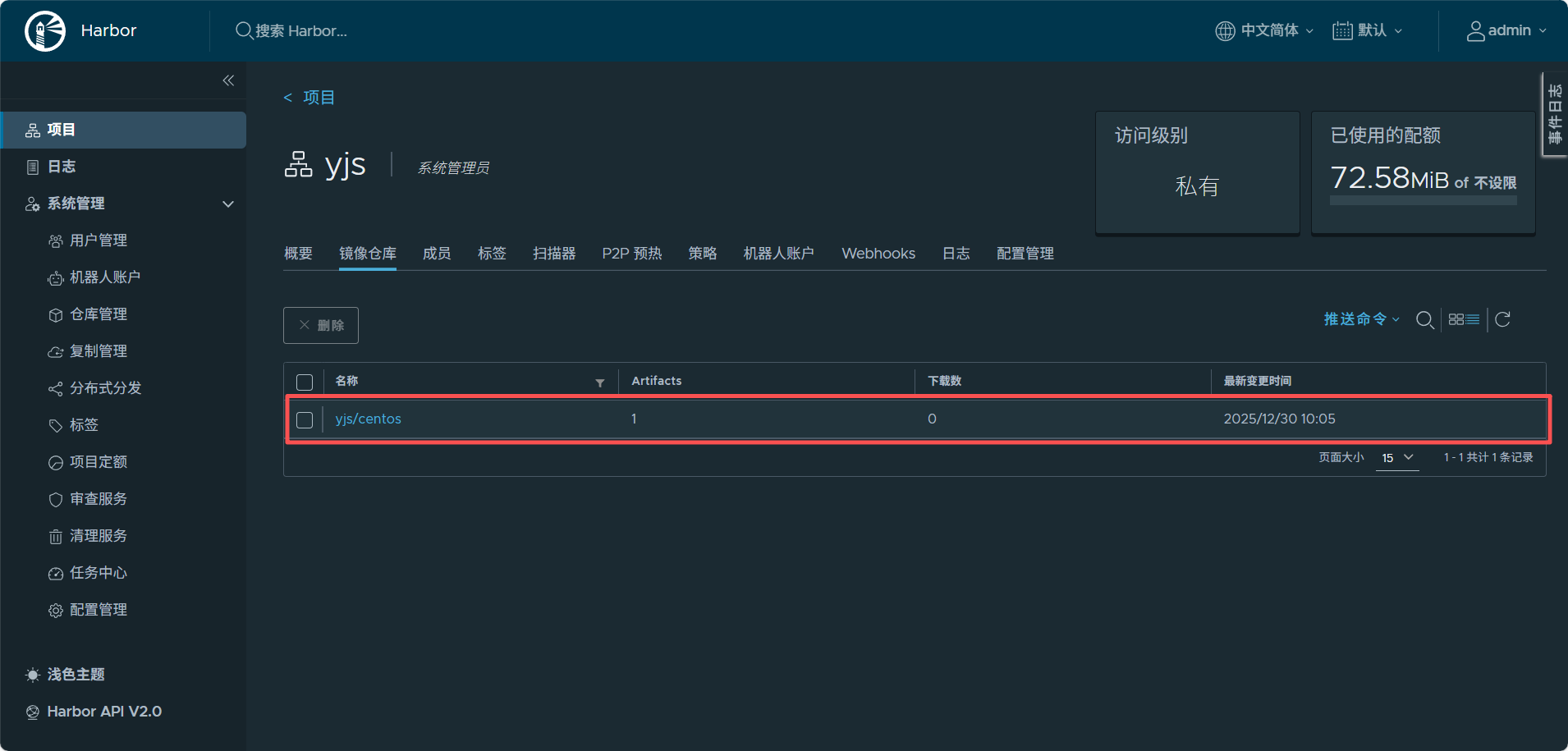1568x751 pixels.
Task: Click the 1-1共计1条记录 pagination text
Action: [1488, 457]
